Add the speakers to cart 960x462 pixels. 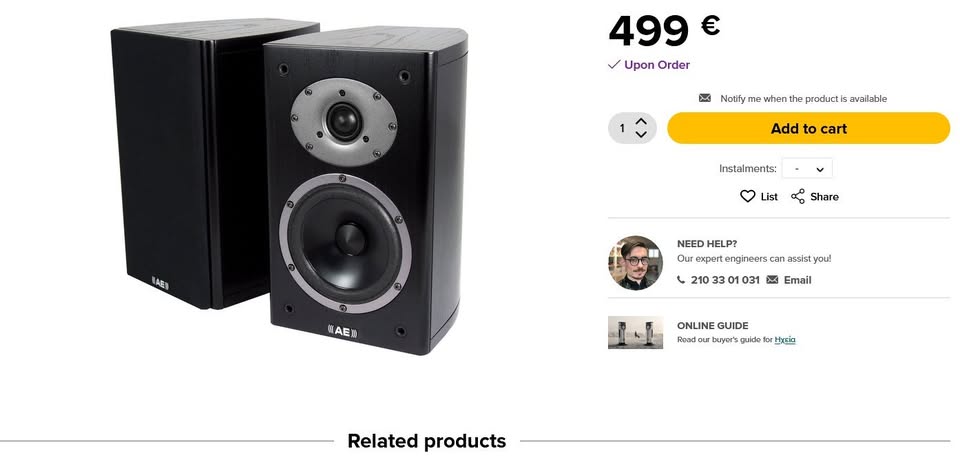point(808,128)
